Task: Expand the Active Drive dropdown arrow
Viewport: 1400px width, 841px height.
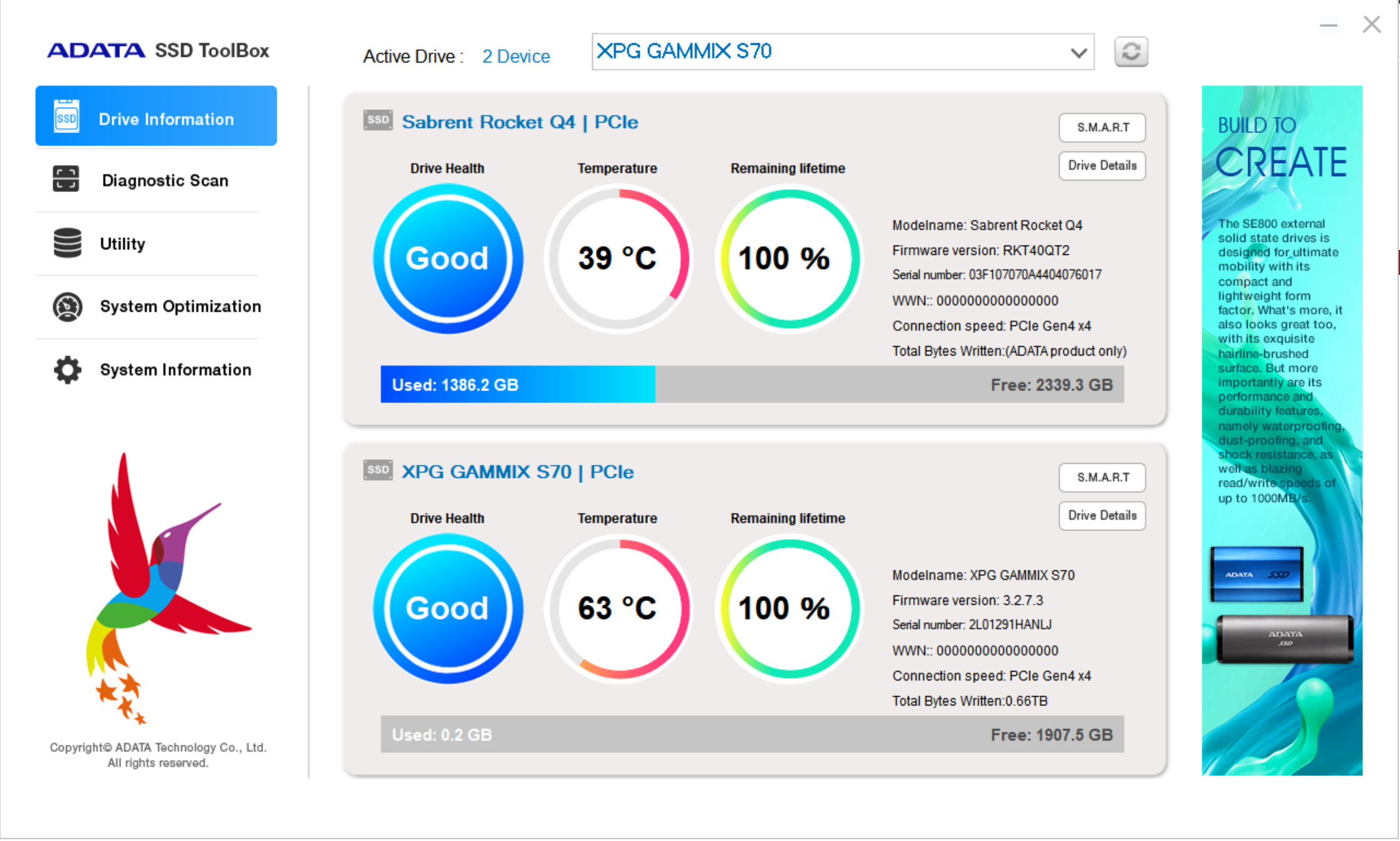Action: (x=1078, y=52)
